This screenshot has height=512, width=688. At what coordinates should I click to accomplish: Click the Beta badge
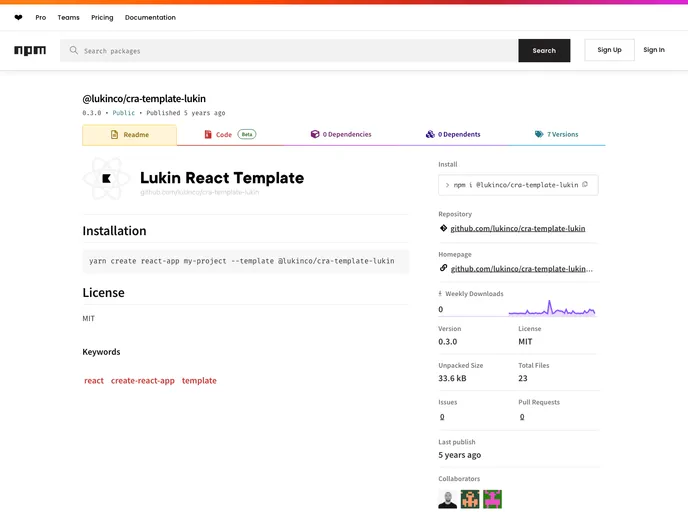click(247, 134)
